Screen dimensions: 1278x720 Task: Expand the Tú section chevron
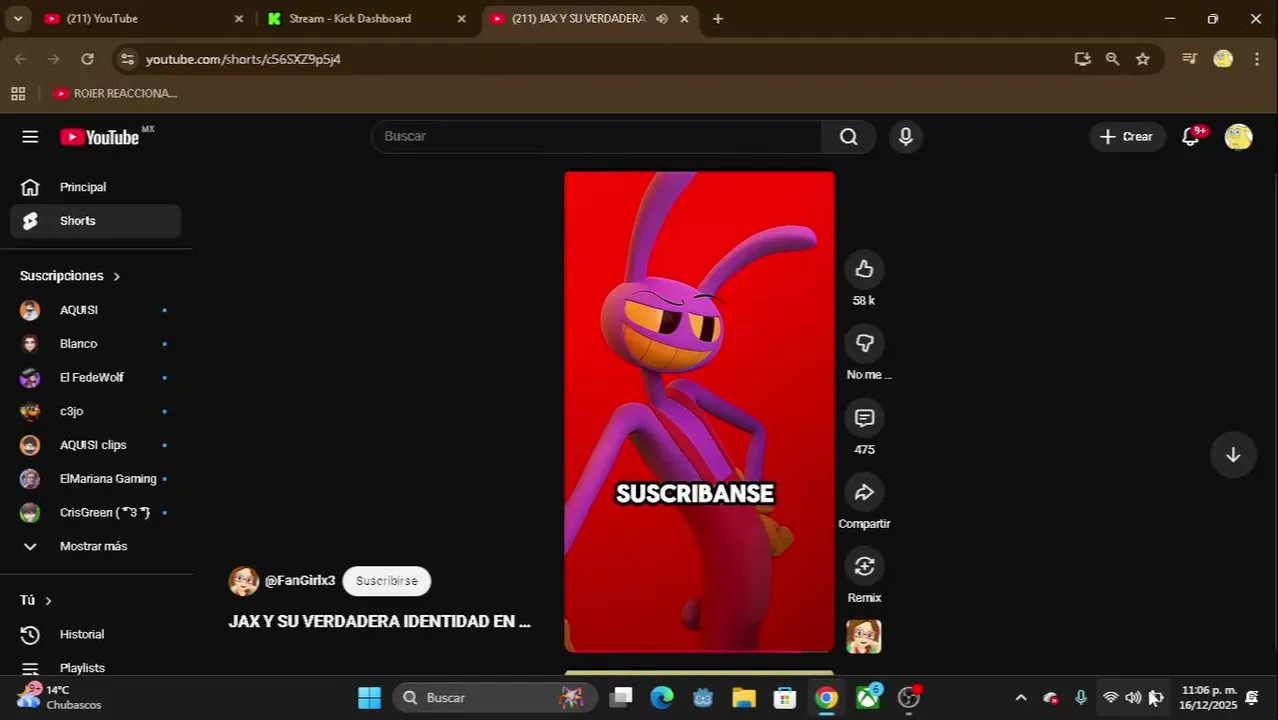[48, 600]
